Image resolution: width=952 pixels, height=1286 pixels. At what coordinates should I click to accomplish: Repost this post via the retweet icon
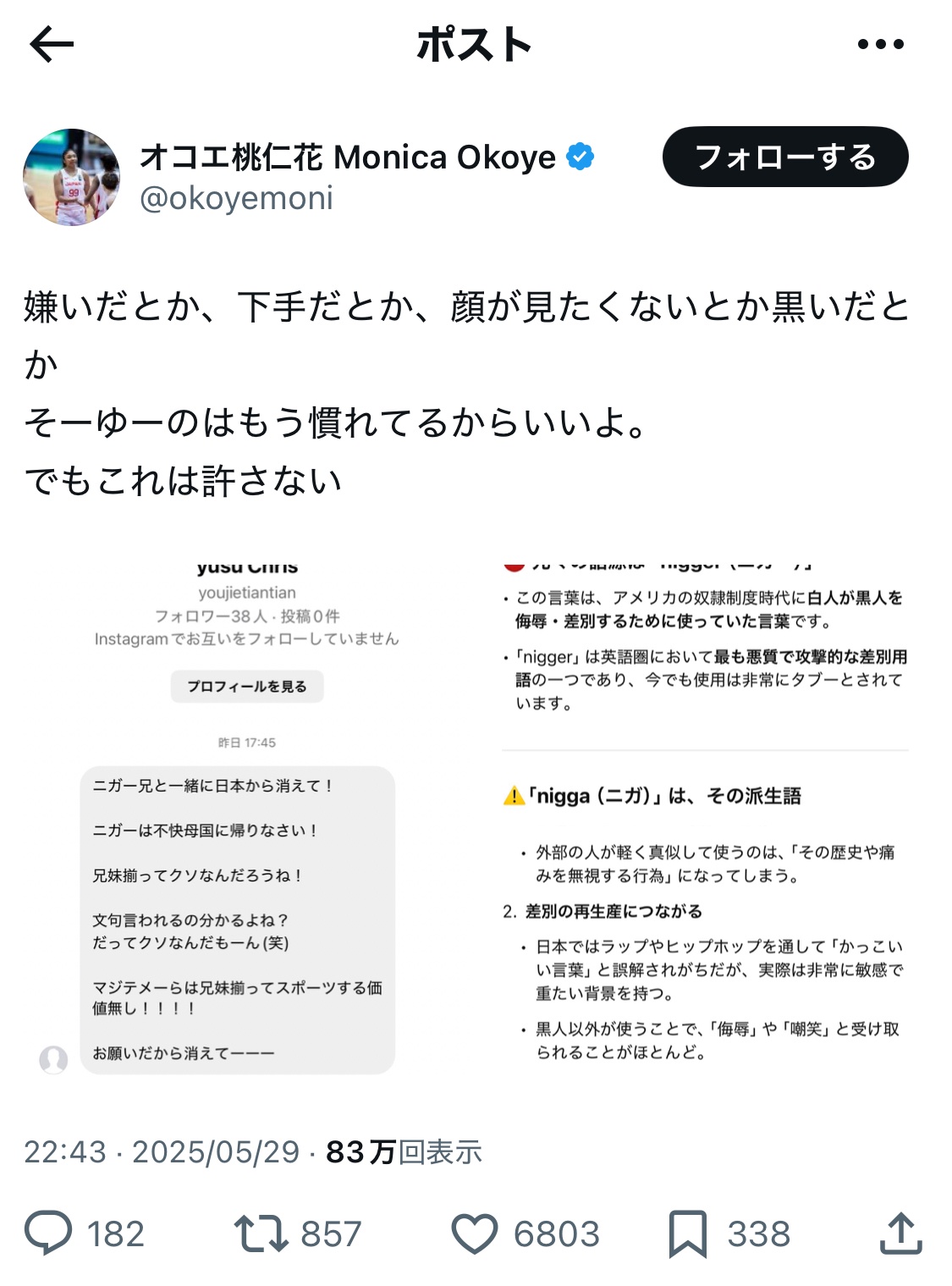(x=261, y=1233)
